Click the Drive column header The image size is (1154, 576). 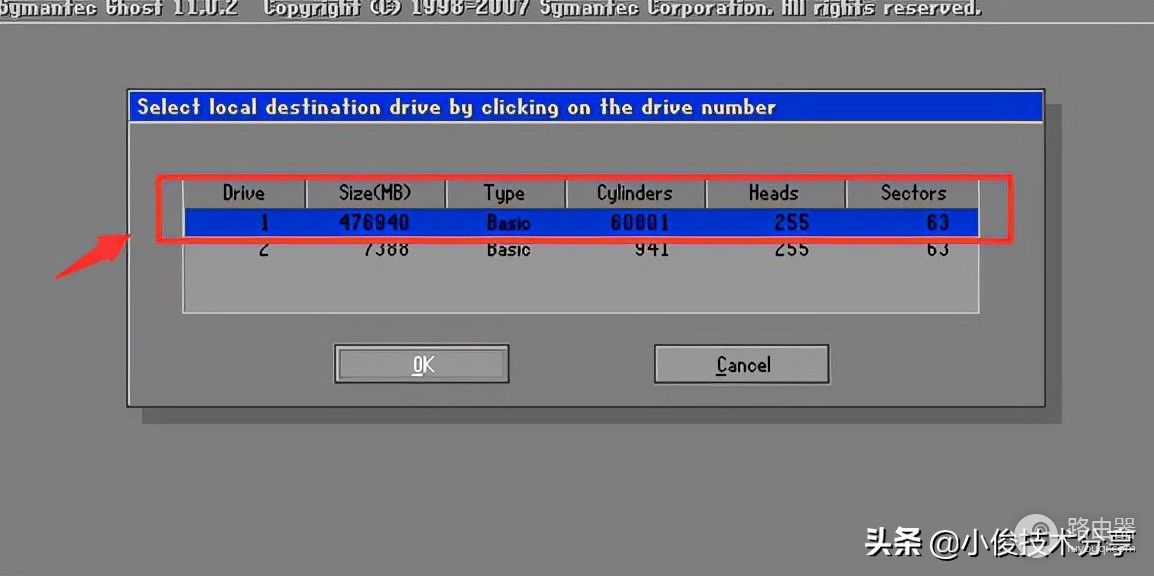(x=244, y=193)
